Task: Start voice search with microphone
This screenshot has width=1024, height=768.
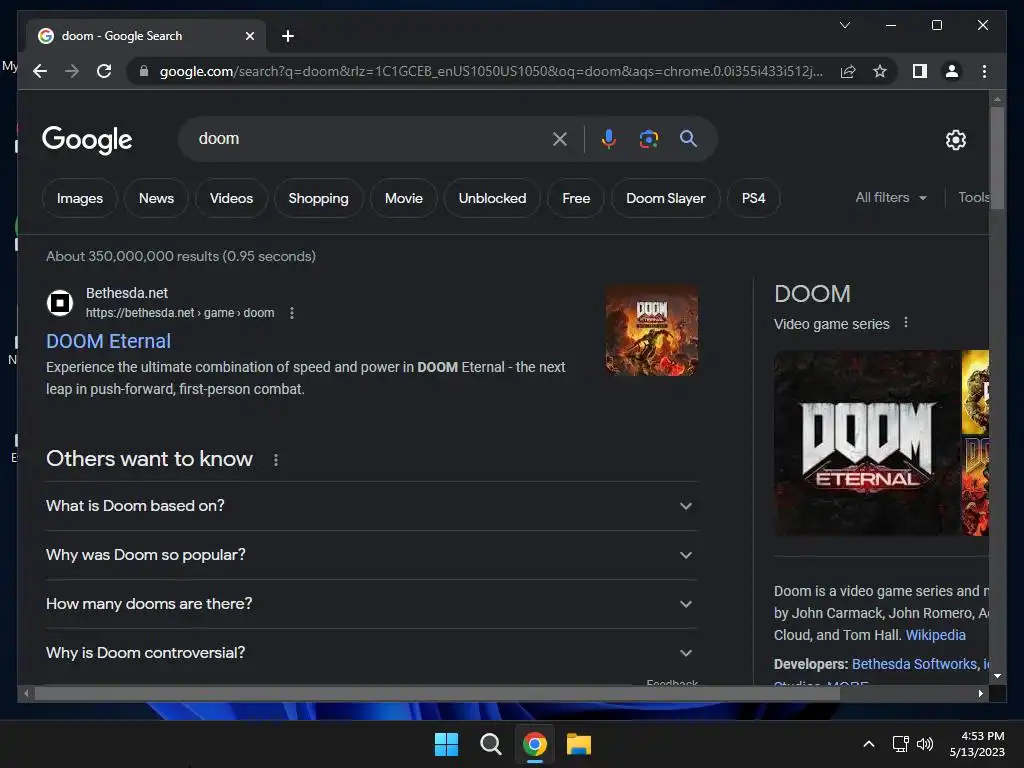Action: 609,138
